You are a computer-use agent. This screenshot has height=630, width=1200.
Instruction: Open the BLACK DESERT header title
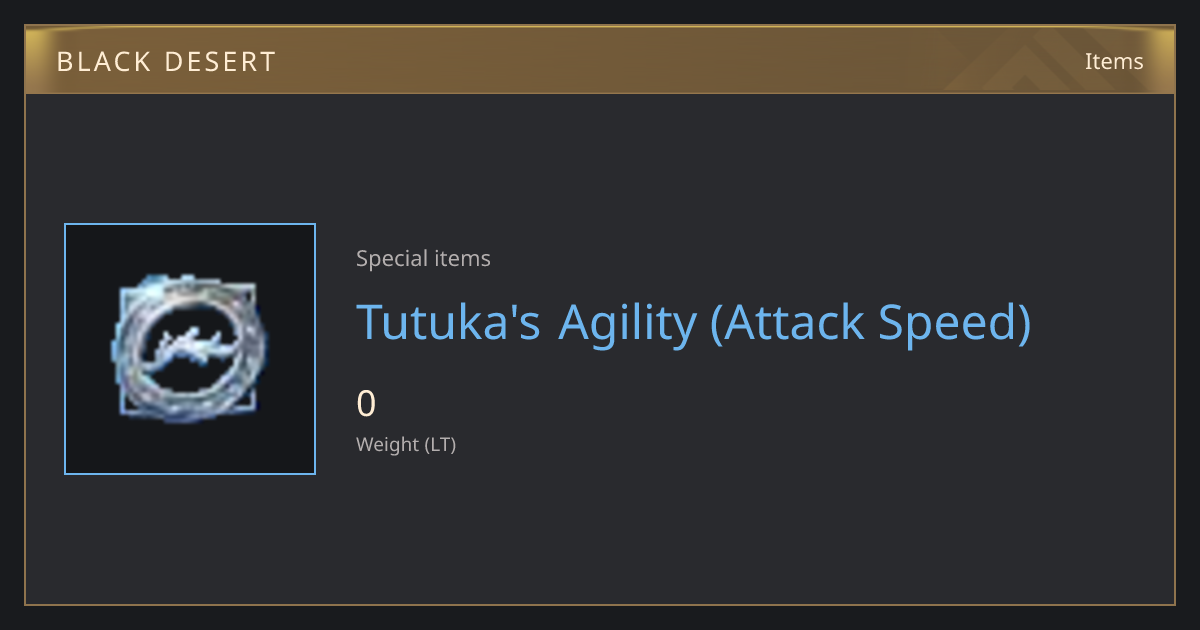[166, 62]
